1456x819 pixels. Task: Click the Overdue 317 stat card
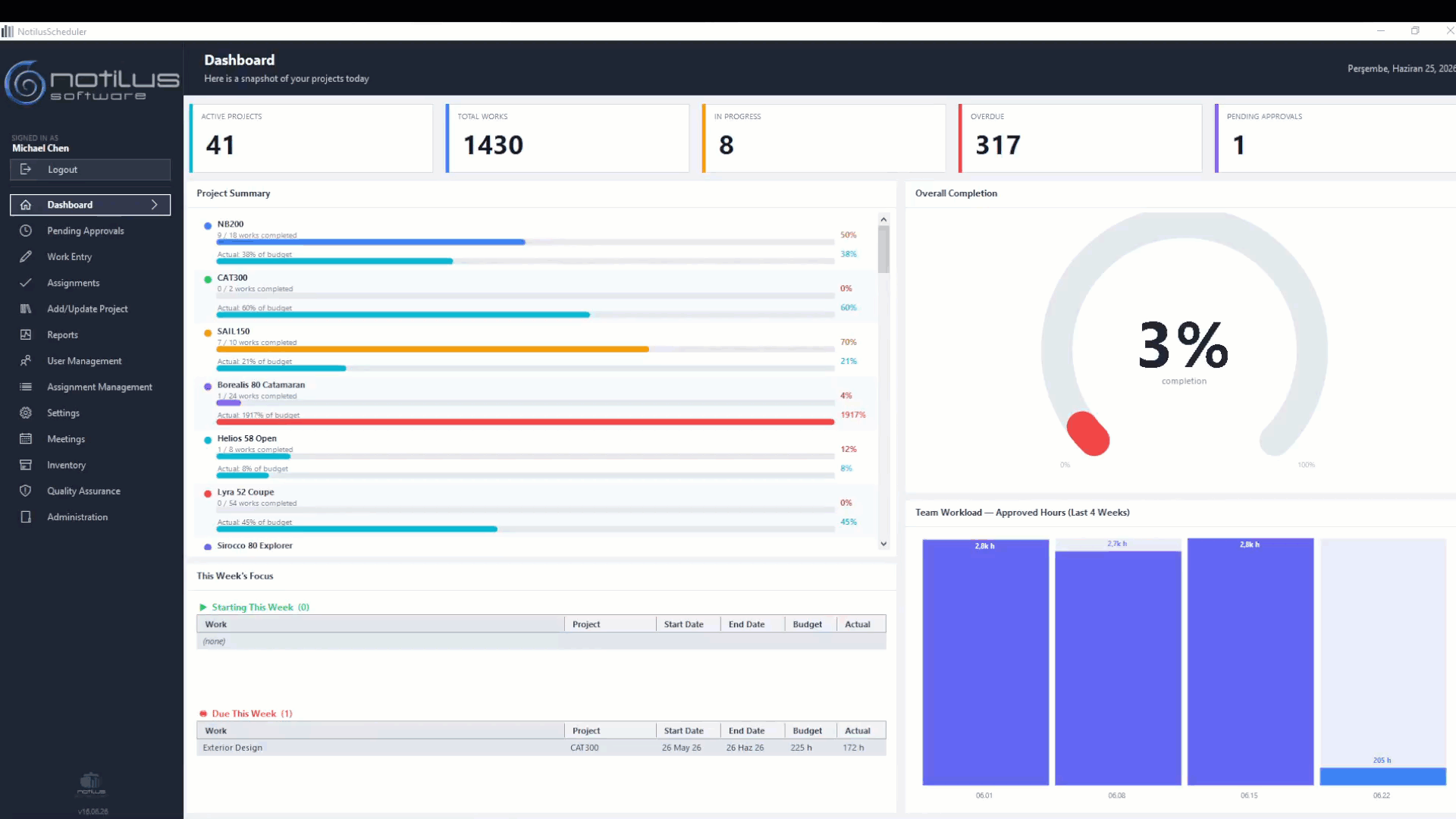pyautogui.click(x=1080, y=138)
